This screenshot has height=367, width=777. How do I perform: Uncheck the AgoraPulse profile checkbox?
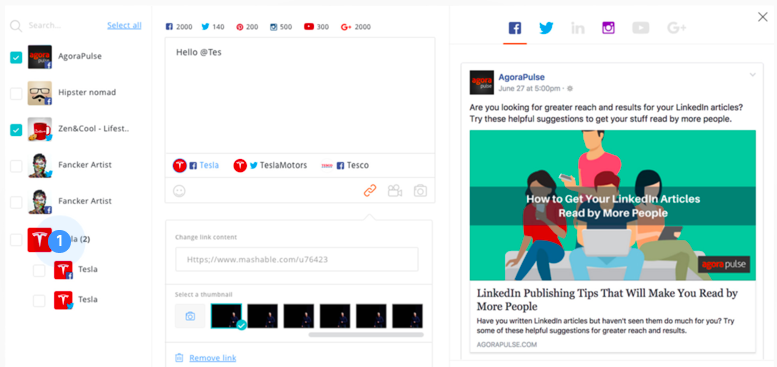click(x=16, y=57)
